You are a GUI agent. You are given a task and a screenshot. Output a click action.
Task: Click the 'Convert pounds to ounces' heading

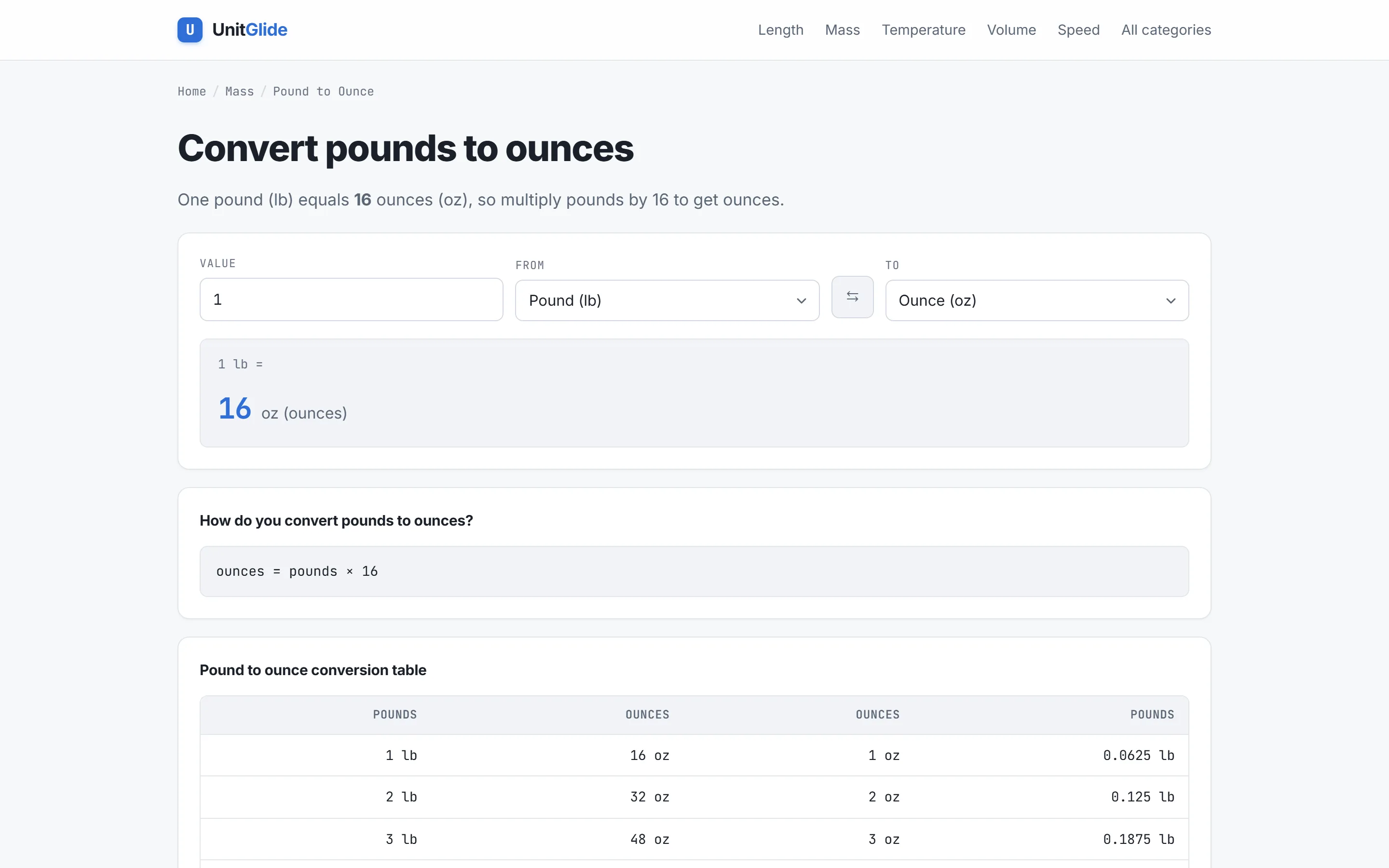click(x=406, y=149)
